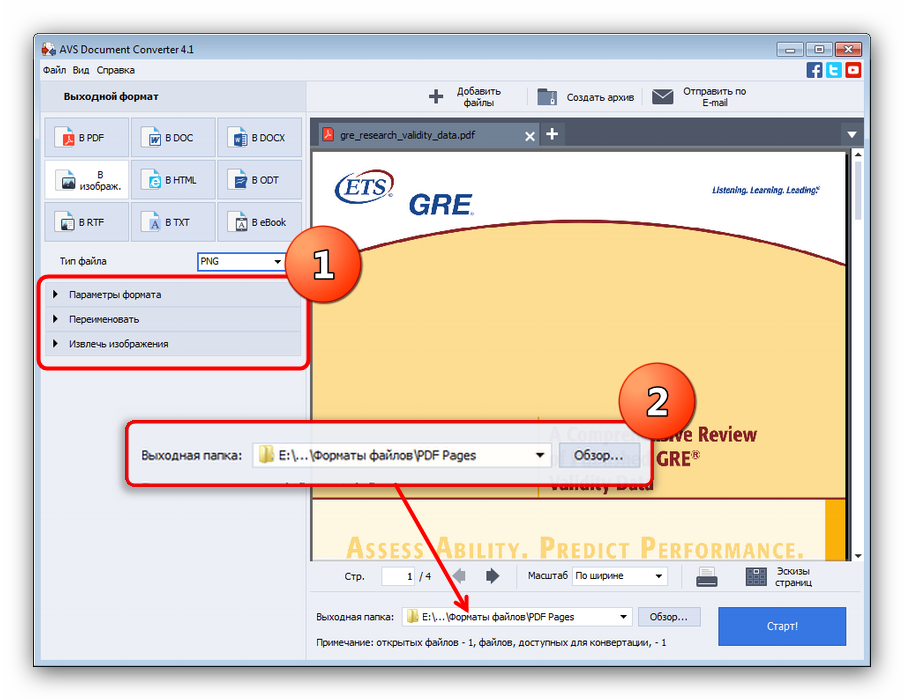The width and height of the screenshot is (904, 700).
Task: Click the Facebook icon
Action: pos(815,70)
